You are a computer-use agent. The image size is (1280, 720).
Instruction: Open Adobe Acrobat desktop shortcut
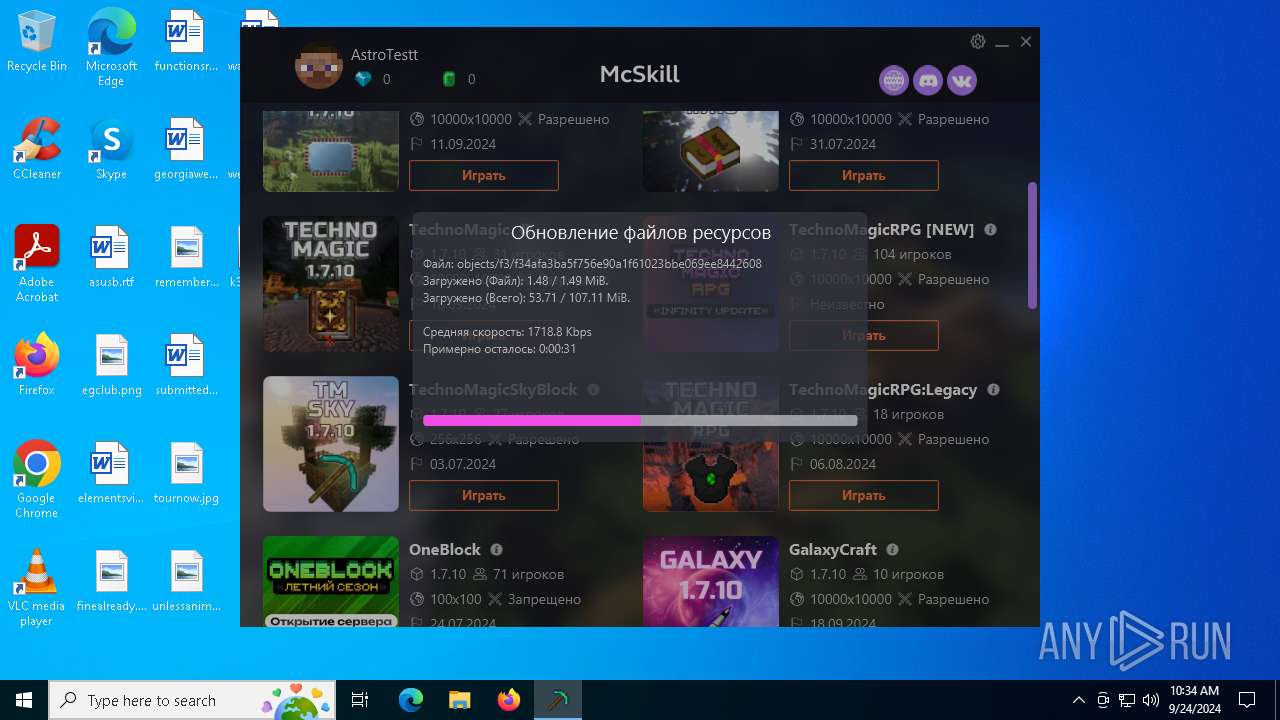37,265
